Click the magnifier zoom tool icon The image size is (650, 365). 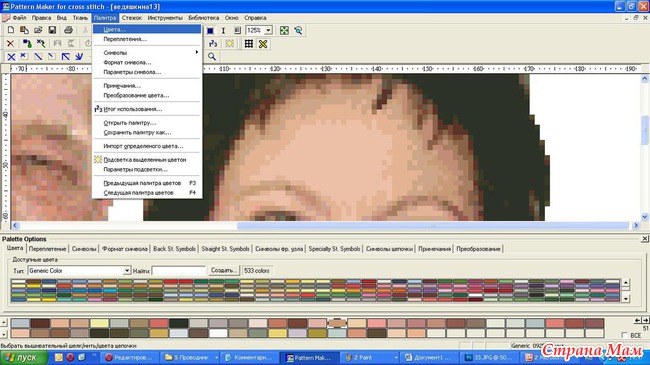[212, 56]
